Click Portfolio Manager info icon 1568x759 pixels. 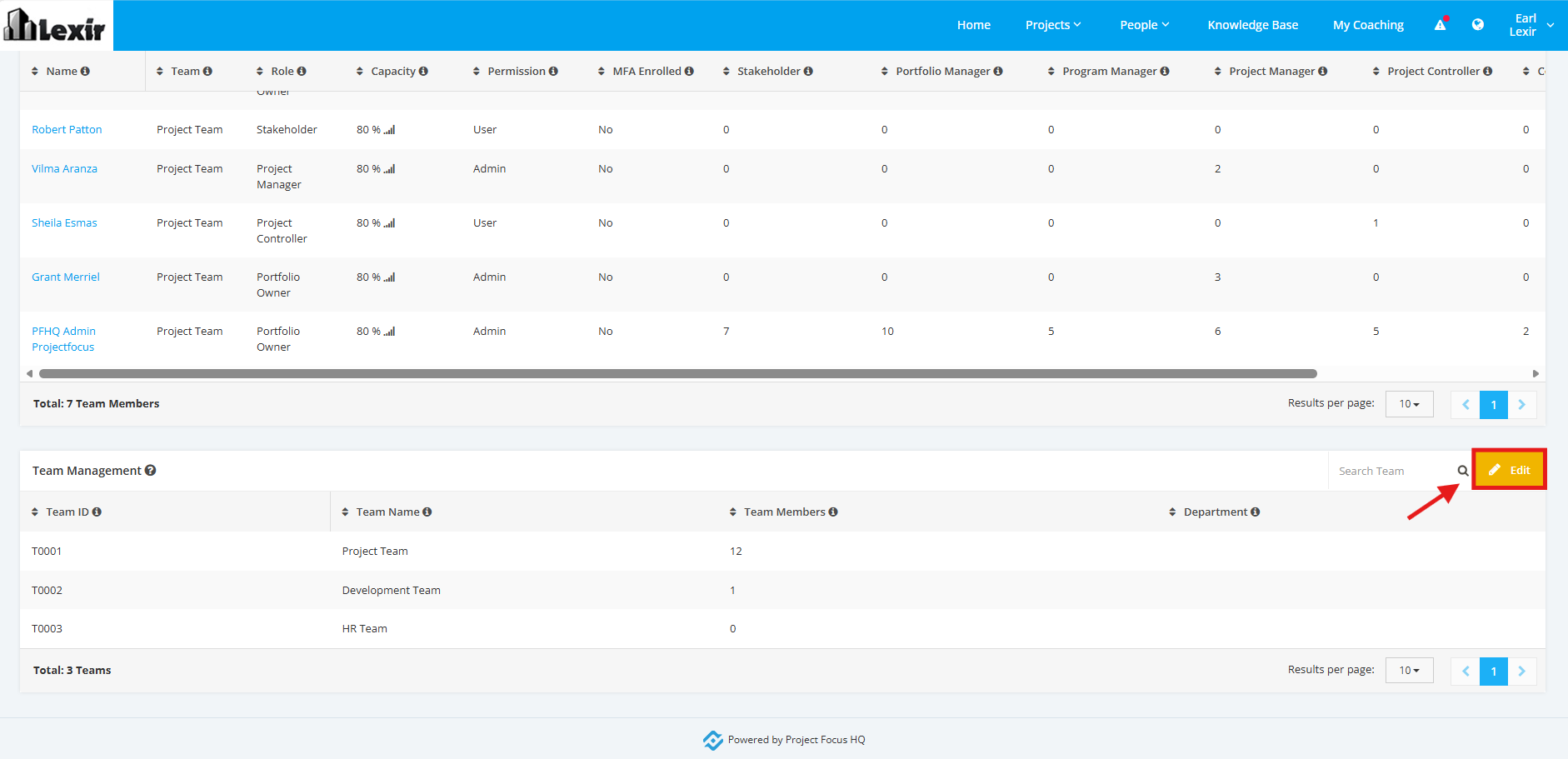point(998,72)
